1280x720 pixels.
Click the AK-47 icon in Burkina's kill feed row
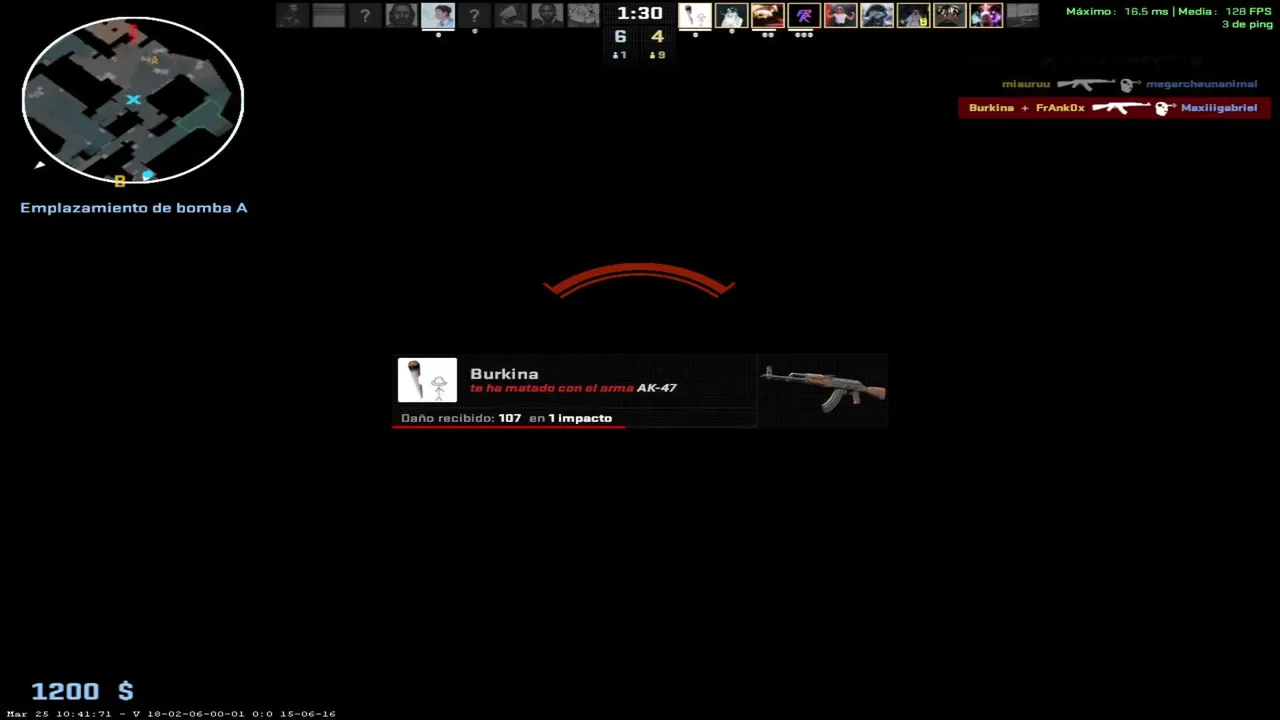click(1121, 107)
